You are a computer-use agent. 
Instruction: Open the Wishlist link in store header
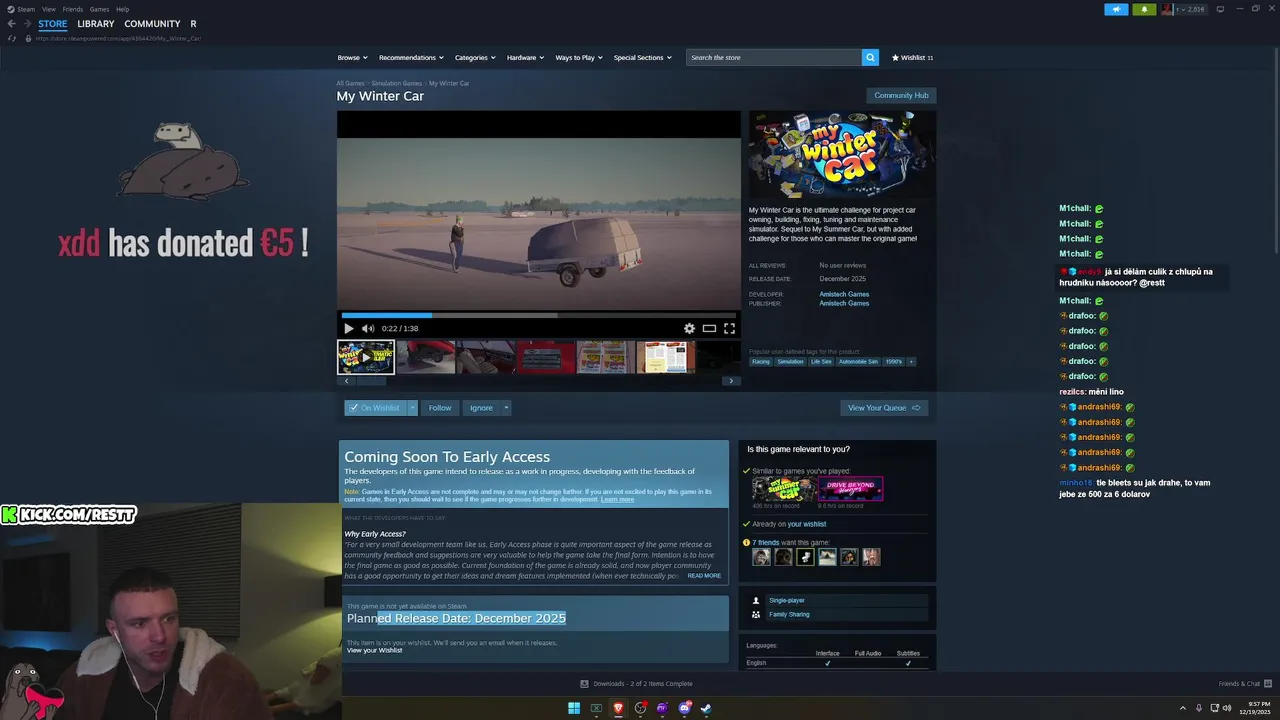coord(912,57)
